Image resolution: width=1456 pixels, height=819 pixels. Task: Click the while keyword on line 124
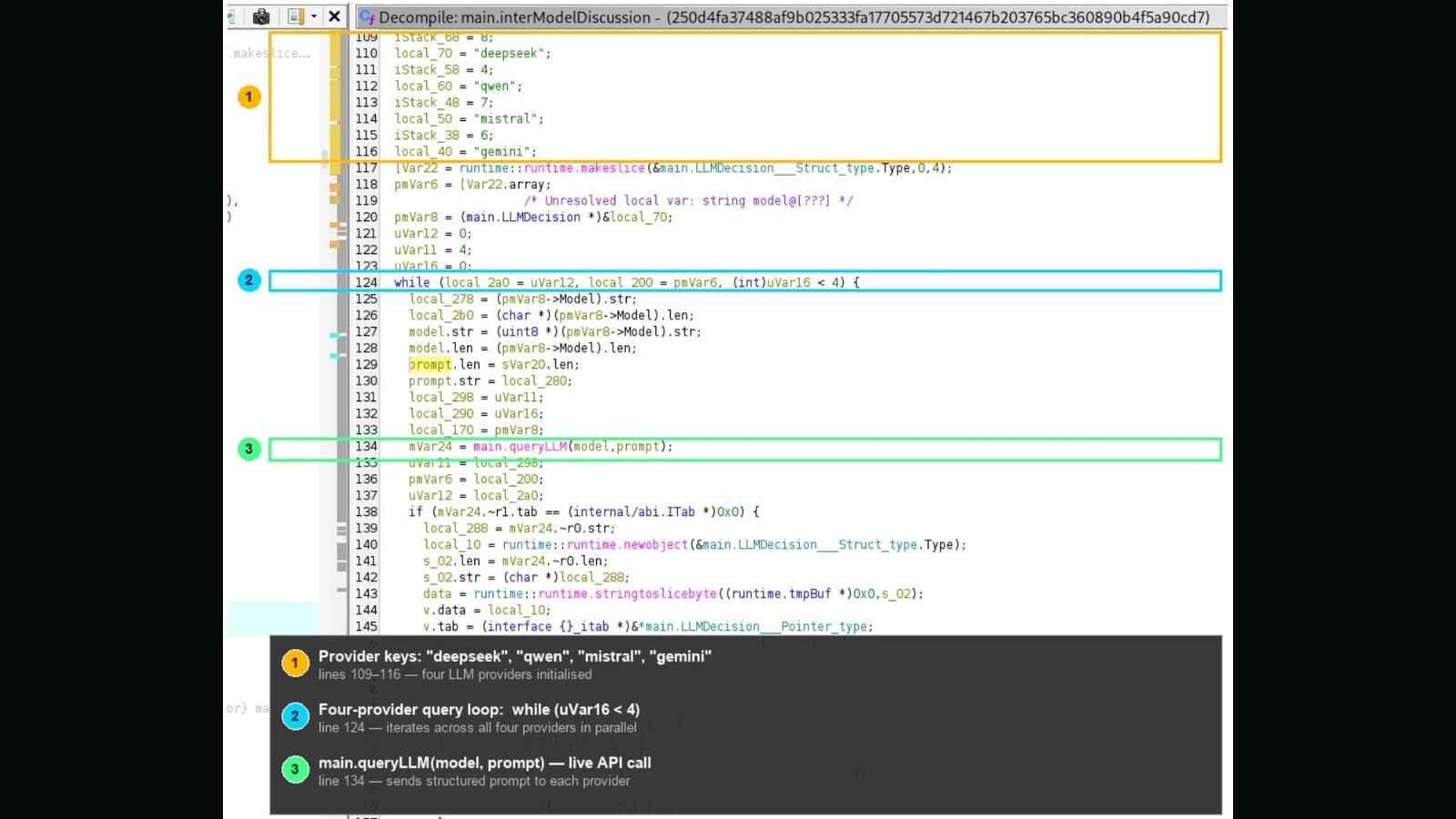(x=411, y=283)
